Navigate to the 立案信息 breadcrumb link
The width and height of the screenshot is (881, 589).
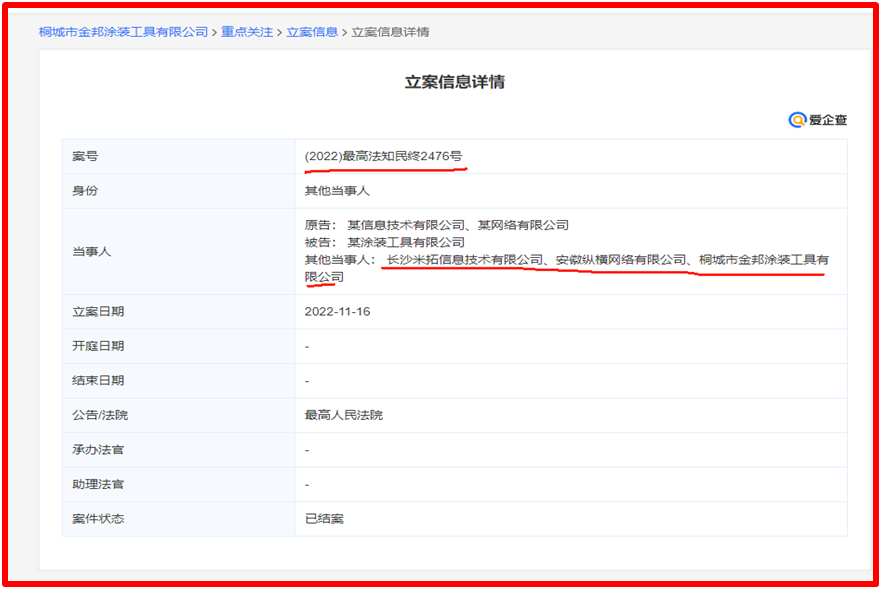coord(312,32)
